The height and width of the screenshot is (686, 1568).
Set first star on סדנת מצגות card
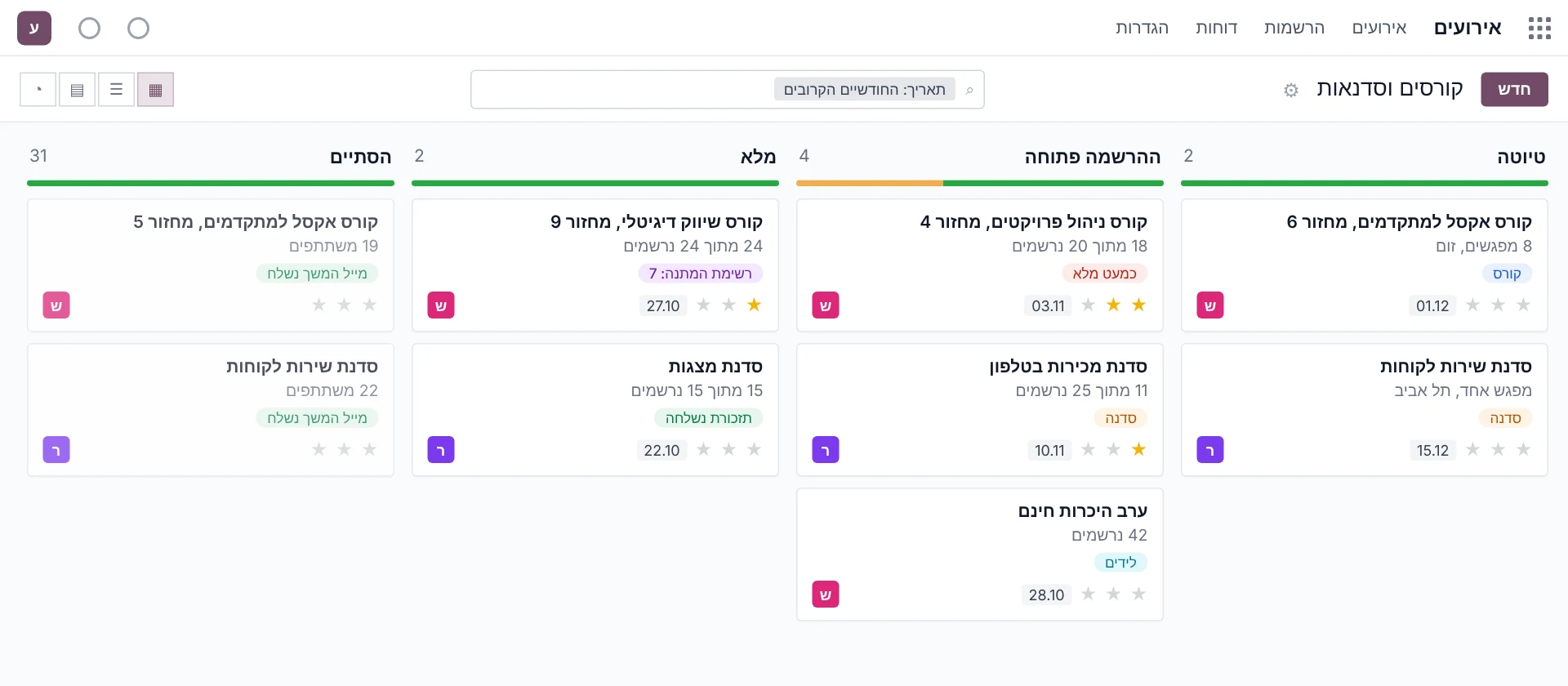tap(754, 449)
